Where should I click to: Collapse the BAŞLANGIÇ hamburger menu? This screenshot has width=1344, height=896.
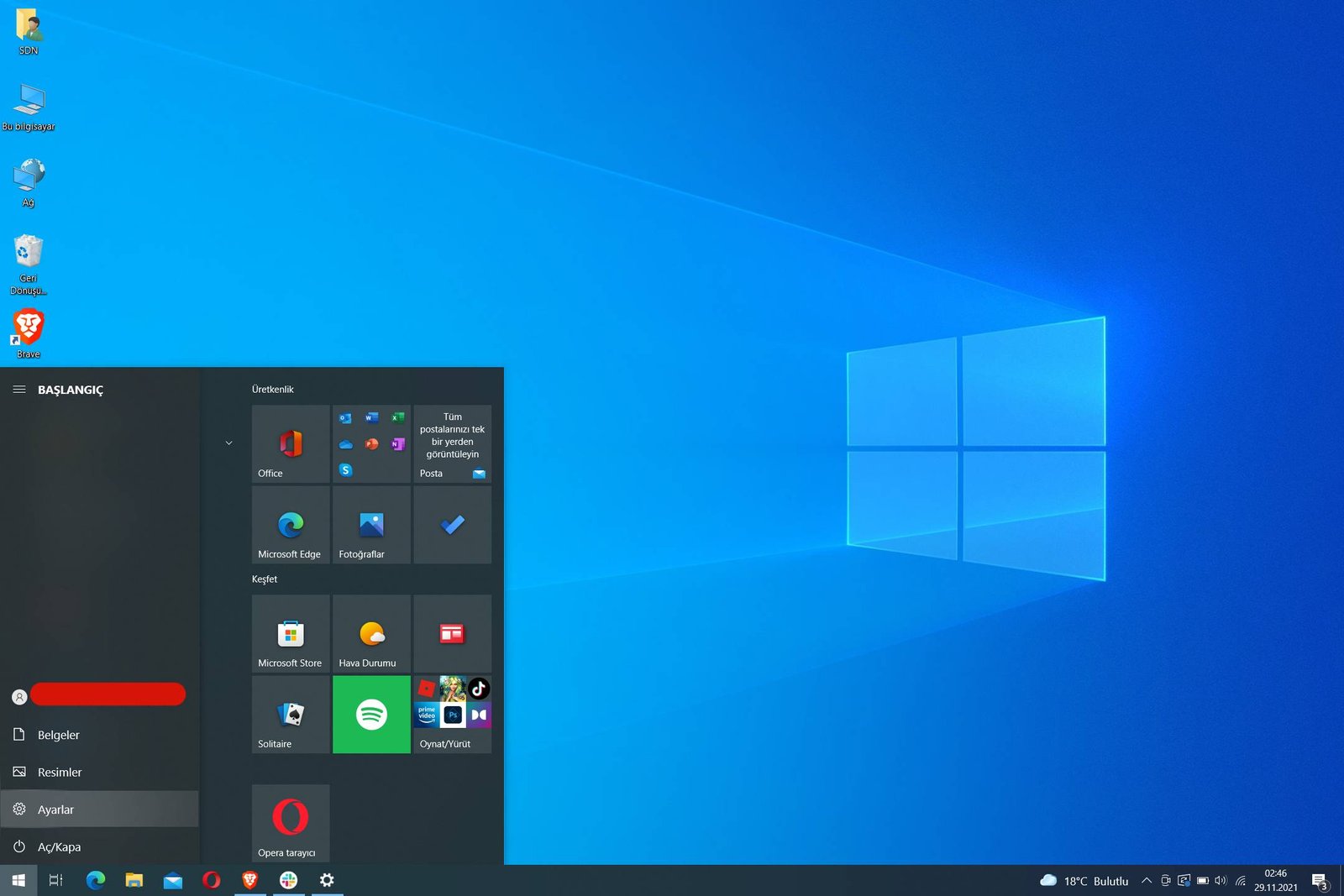point(19,390)
